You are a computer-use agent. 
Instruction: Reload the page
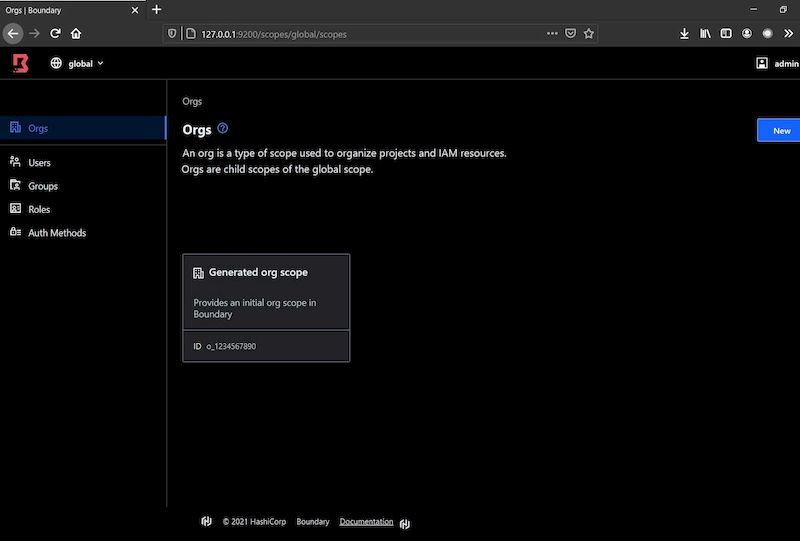[x=55, y=34]
